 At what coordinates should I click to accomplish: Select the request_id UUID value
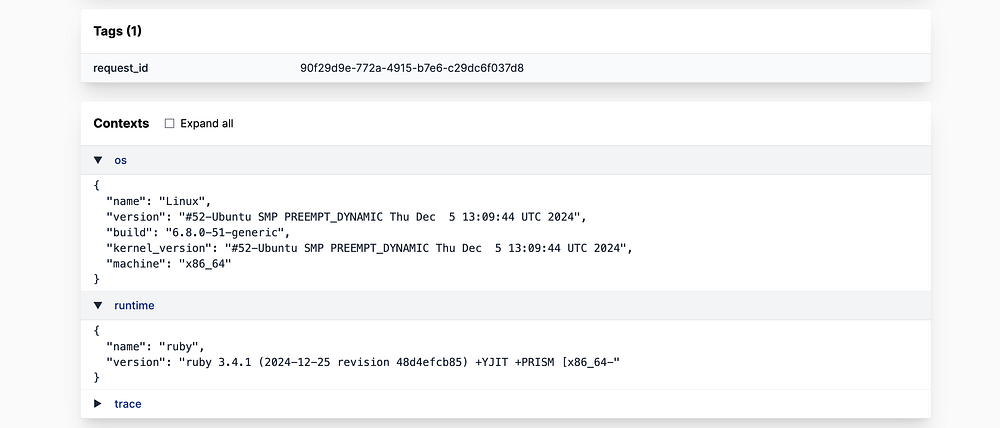click(412, 68)
